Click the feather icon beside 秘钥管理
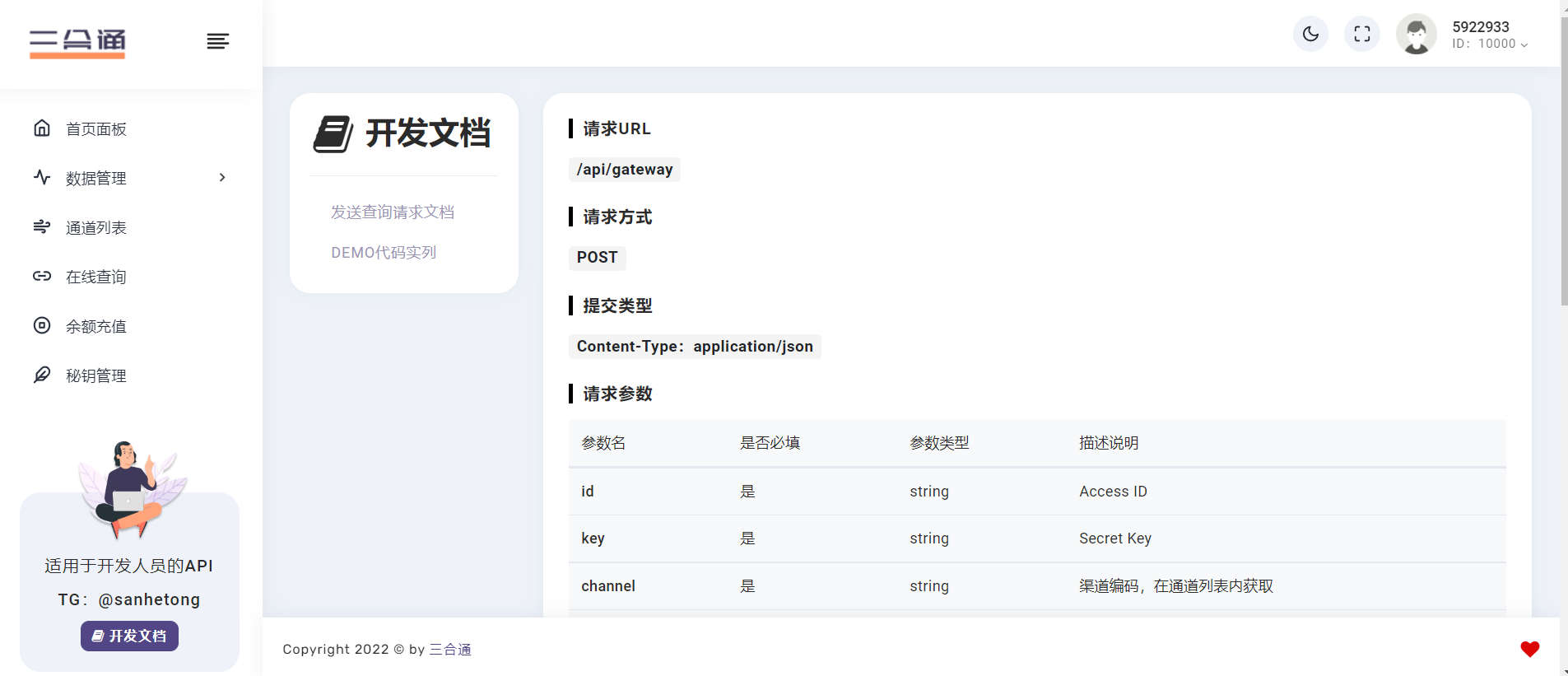This screenshot has height=676, width=1568. click(42, 375)
